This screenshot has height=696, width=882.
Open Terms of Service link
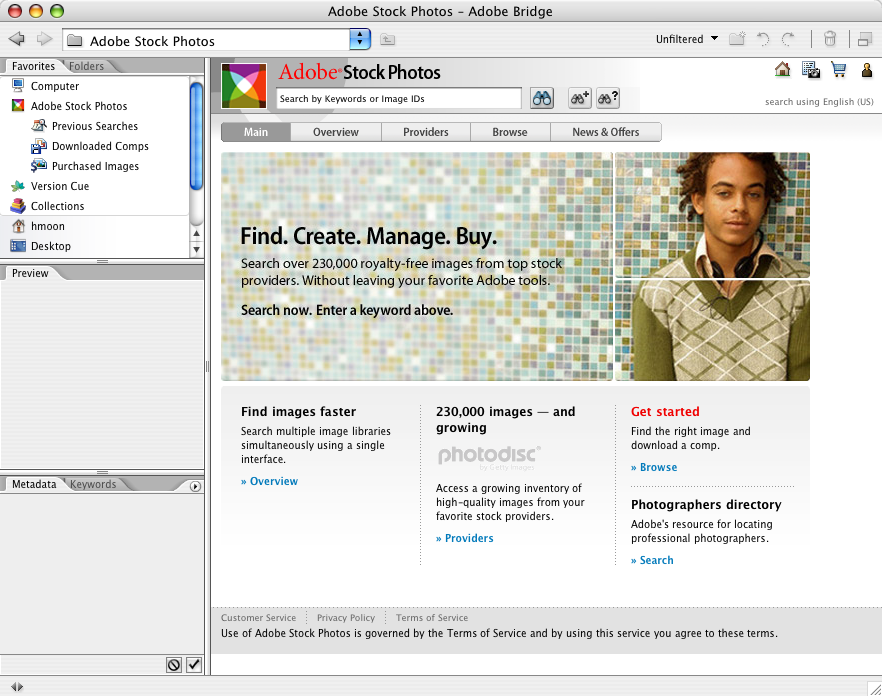pyautogui.click(x=432, y=618)
